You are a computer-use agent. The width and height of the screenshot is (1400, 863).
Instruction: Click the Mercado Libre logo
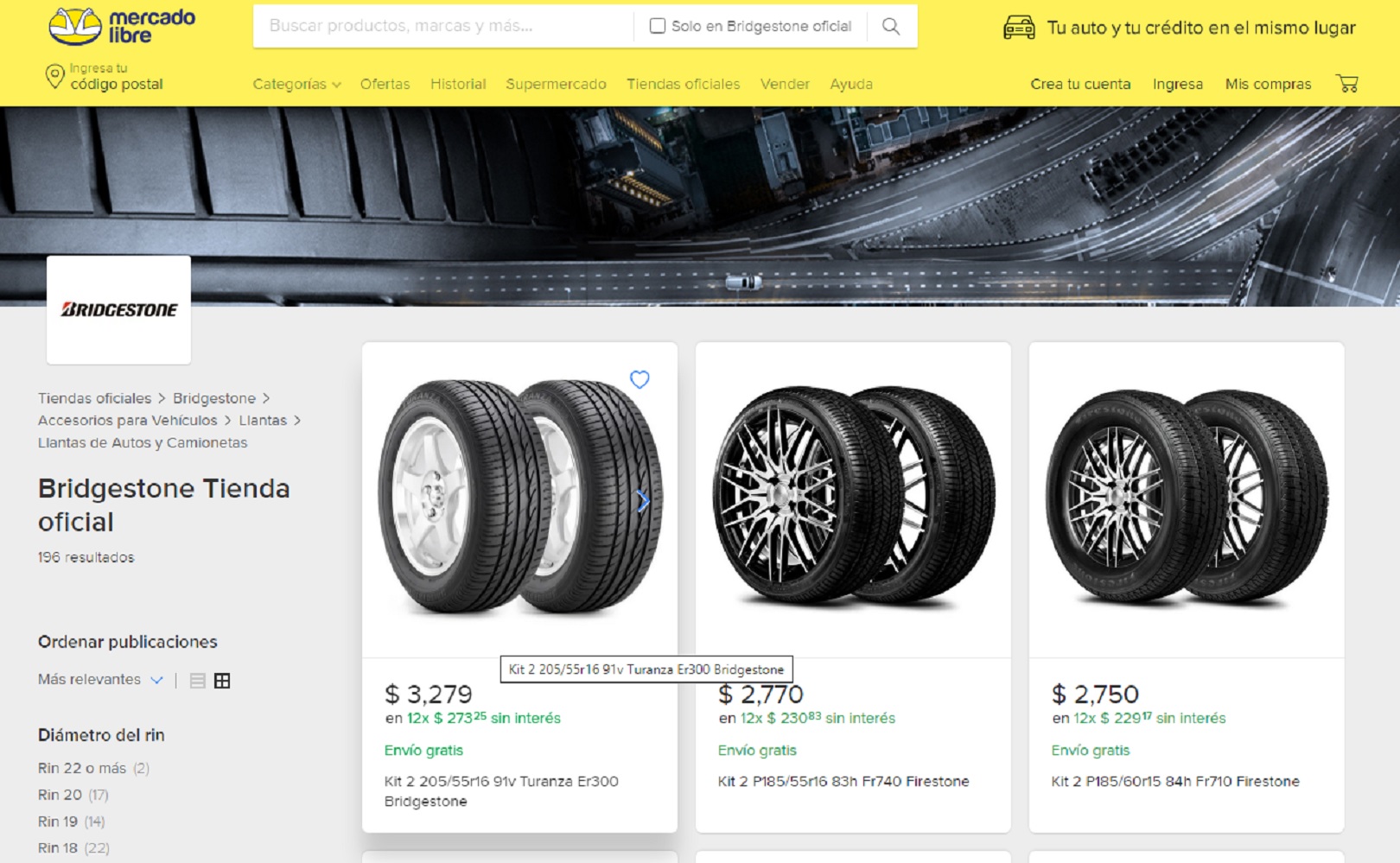click(x=122, y=27)
